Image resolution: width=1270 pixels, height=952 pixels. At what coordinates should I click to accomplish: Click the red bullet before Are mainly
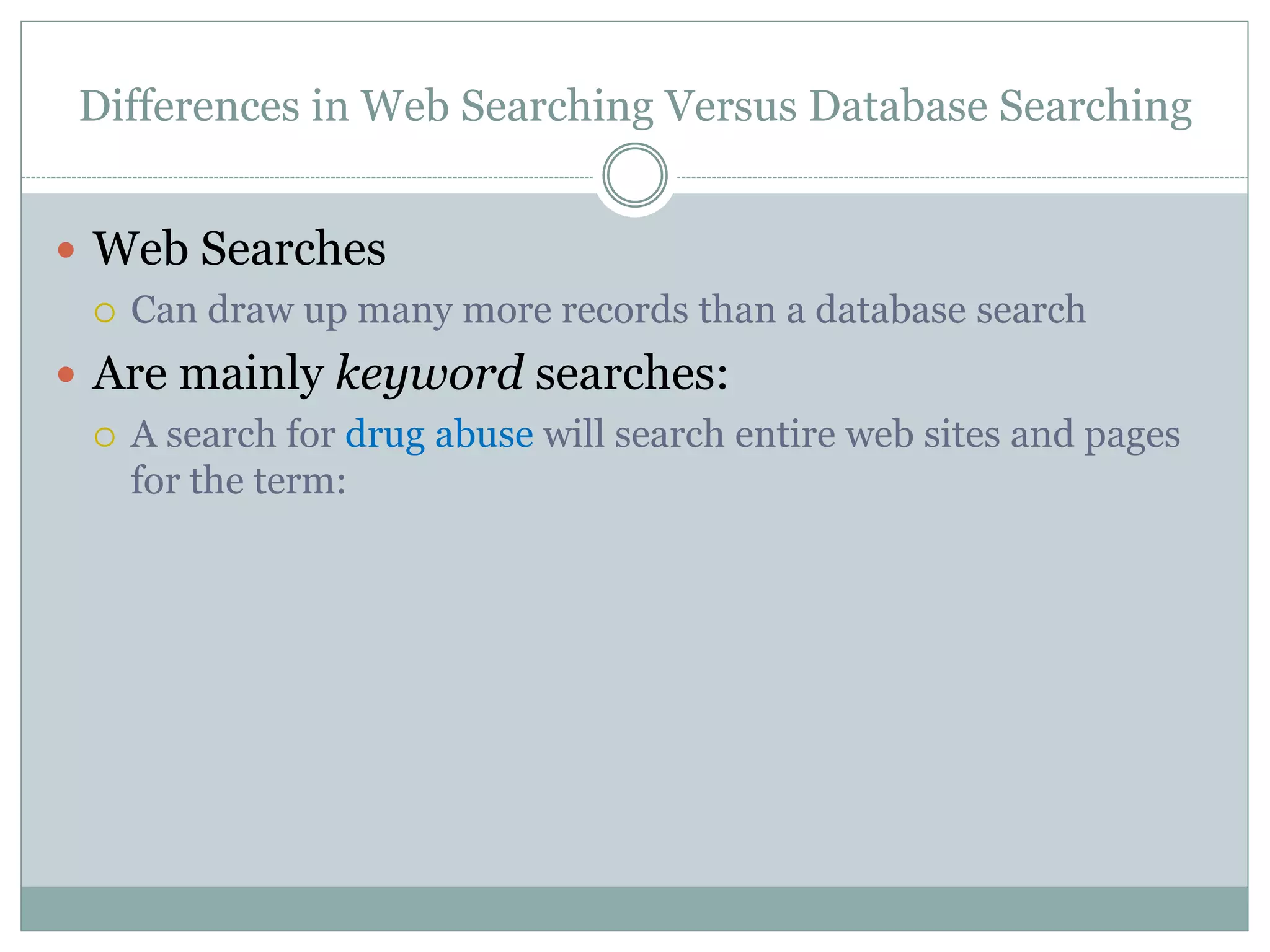(x=66, y=374)
